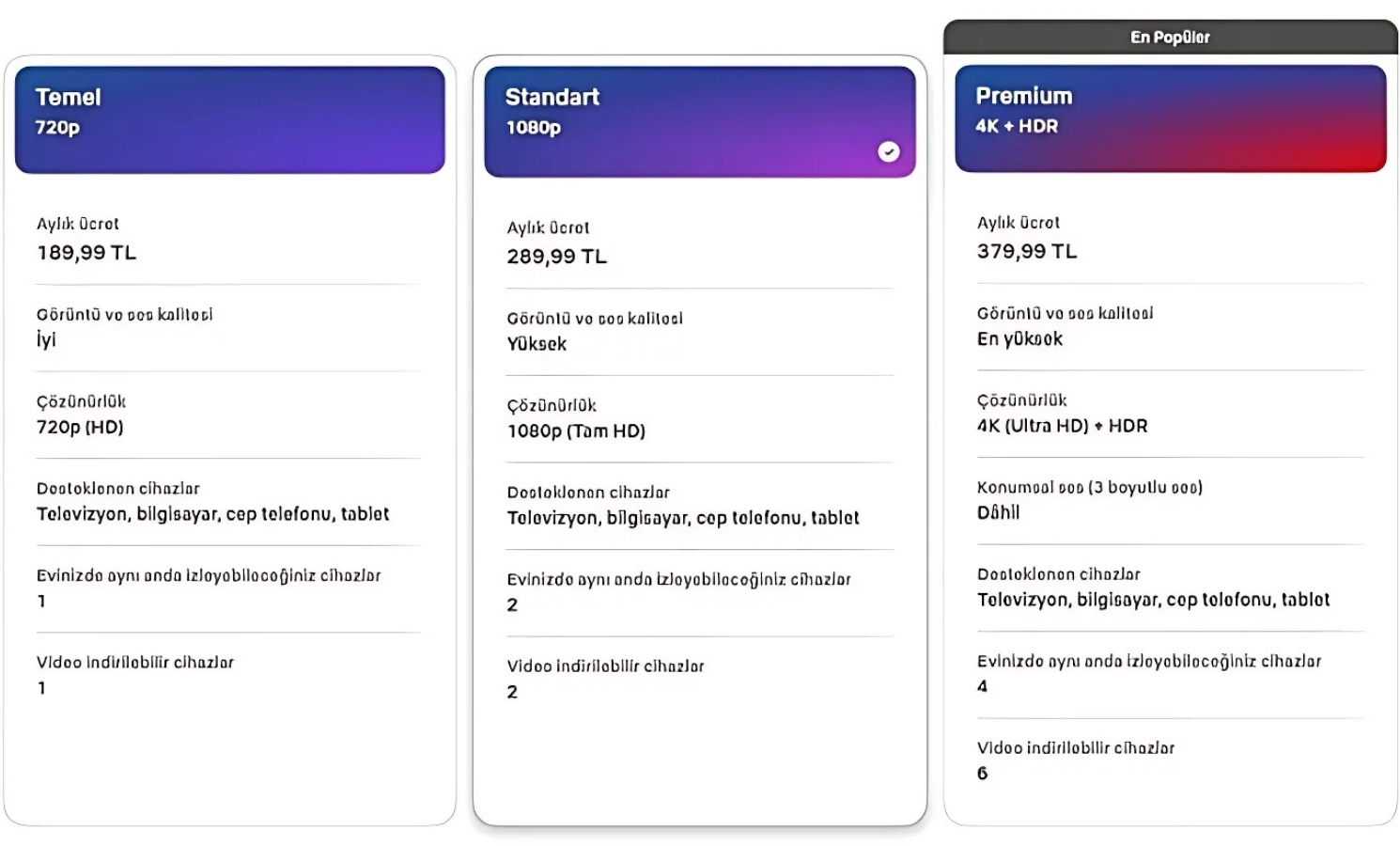Select the Temel 720p plan header

(230, 119)
